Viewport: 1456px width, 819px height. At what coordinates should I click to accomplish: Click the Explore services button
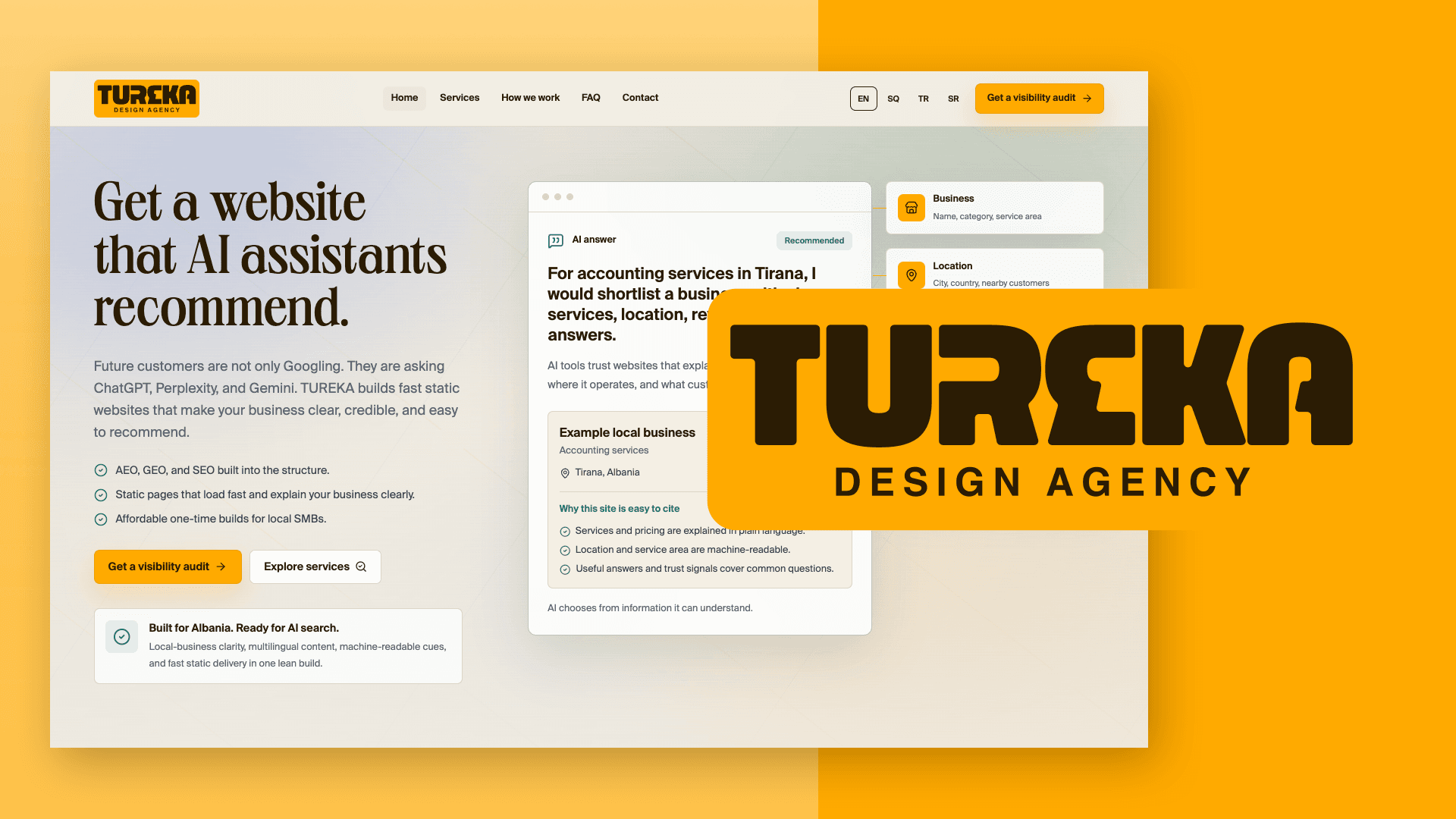315,566
